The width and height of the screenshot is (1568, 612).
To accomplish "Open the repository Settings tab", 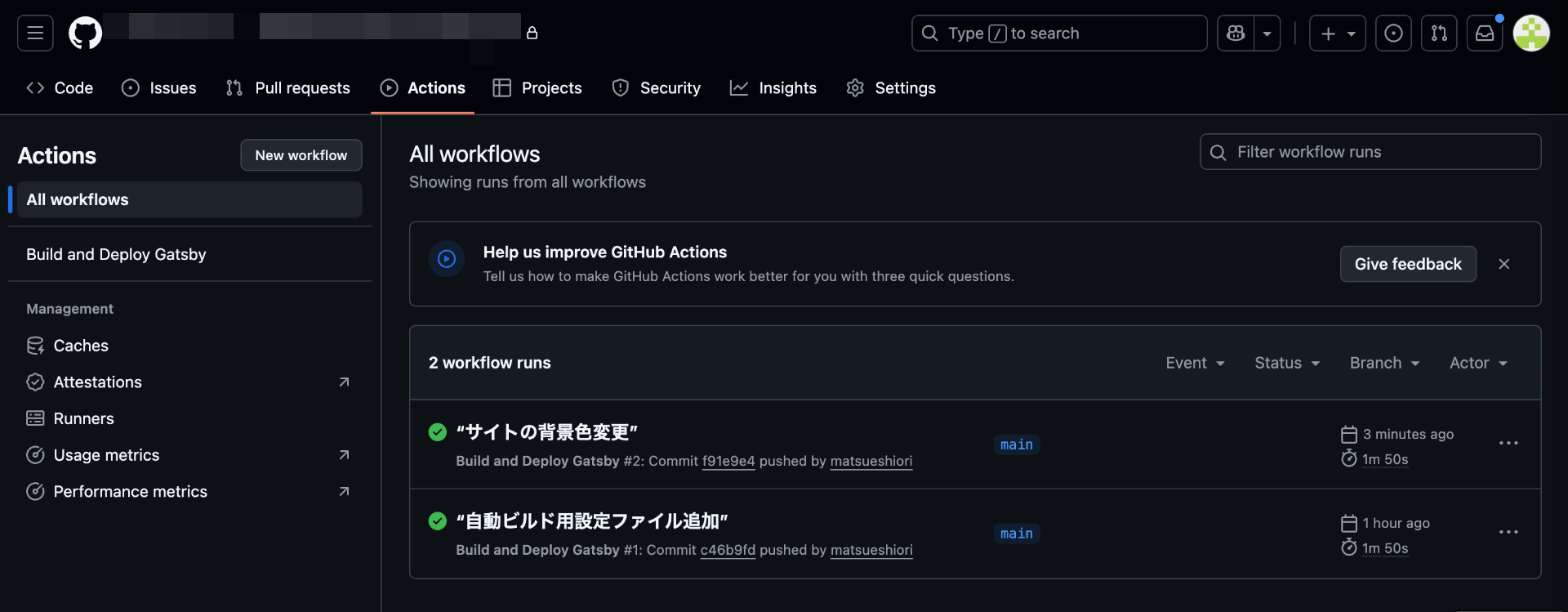I will 891,87.
